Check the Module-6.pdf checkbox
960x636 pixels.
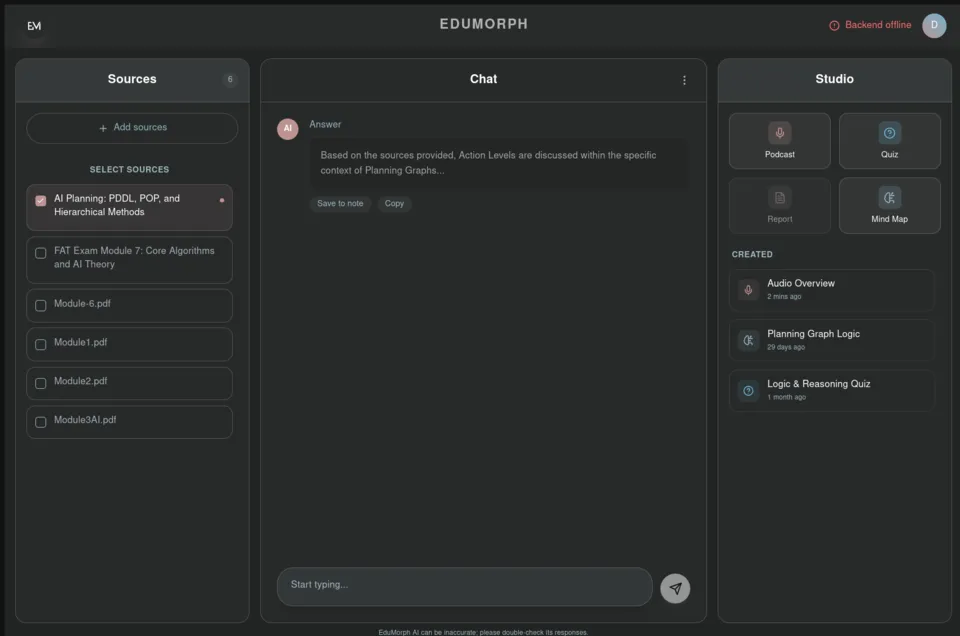click(40, 305)
